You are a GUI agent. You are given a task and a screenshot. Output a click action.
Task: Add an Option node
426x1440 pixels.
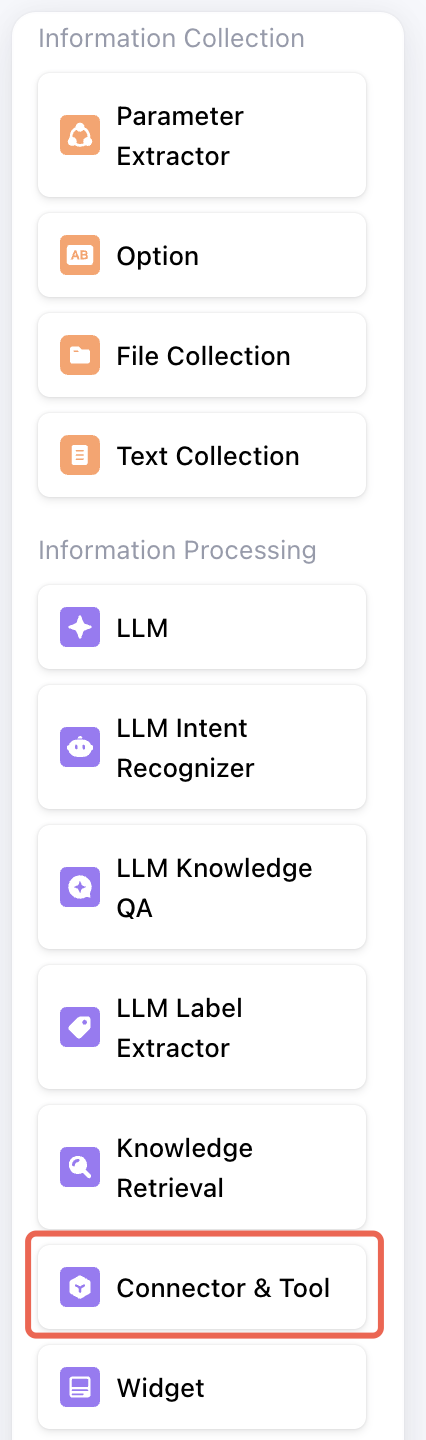pyautogui.click(x=202, y=255)
